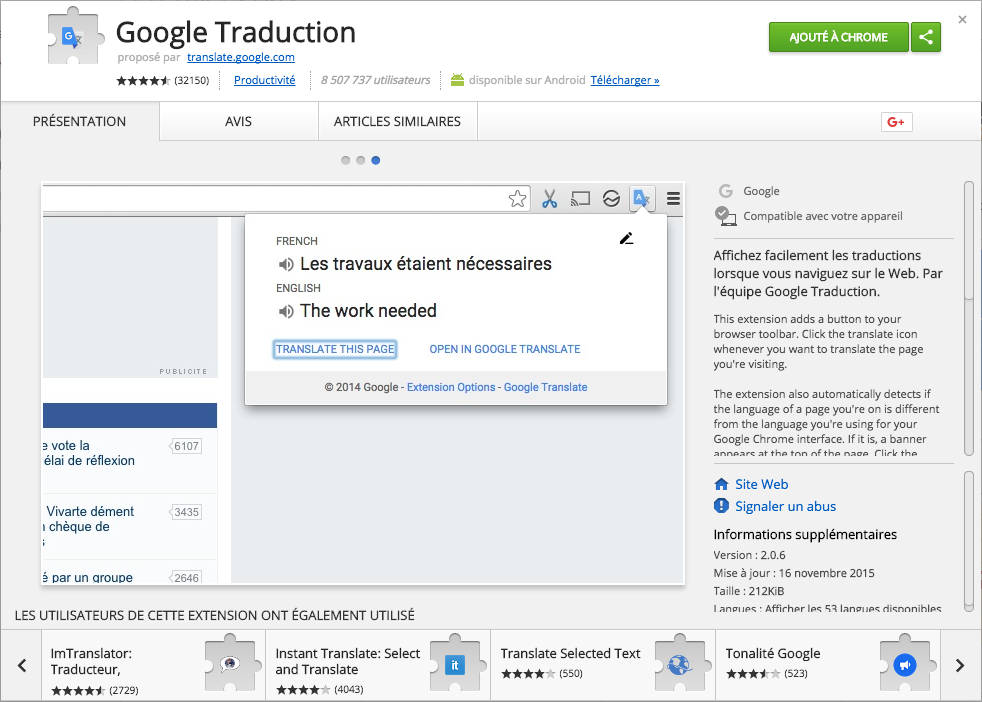Open the Présentation tab
This screenshot has height=702, width=982.
pyautogui.click(x=80, y=121)
